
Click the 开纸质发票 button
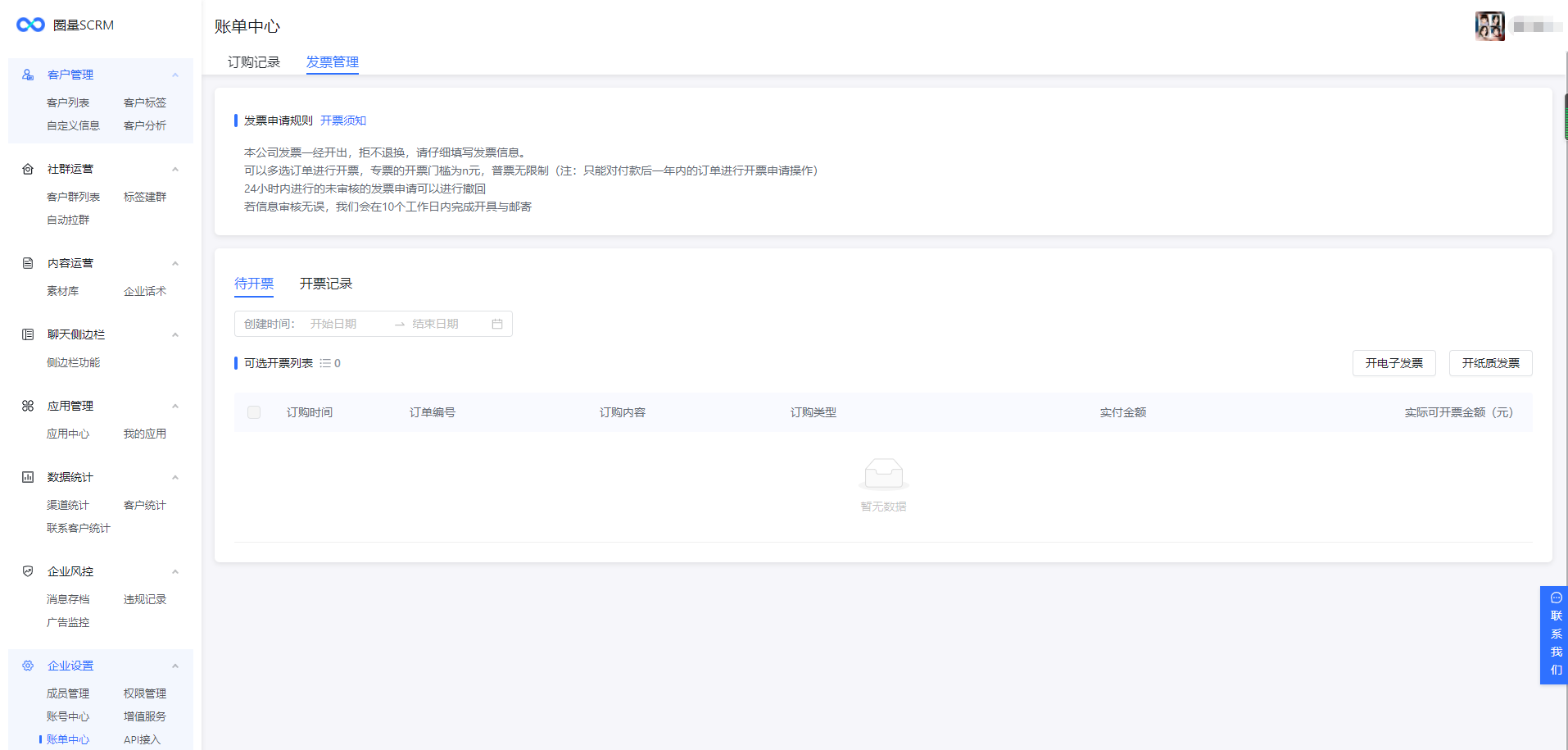pyautogui.click(x=1490, y=363)
